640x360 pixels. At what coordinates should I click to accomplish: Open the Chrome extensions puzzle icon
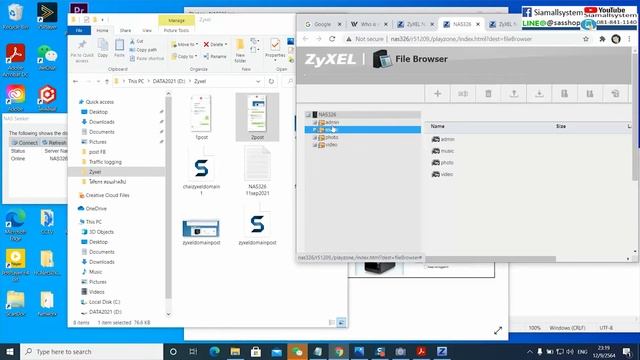[x=602, y=39]
